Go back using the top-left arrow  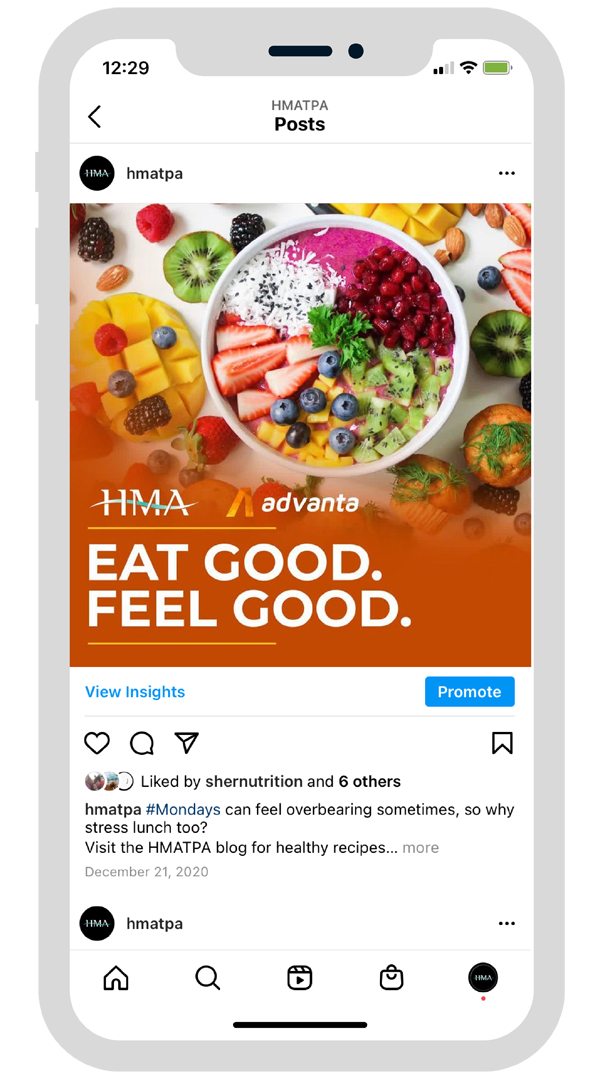tap(94, 116)
